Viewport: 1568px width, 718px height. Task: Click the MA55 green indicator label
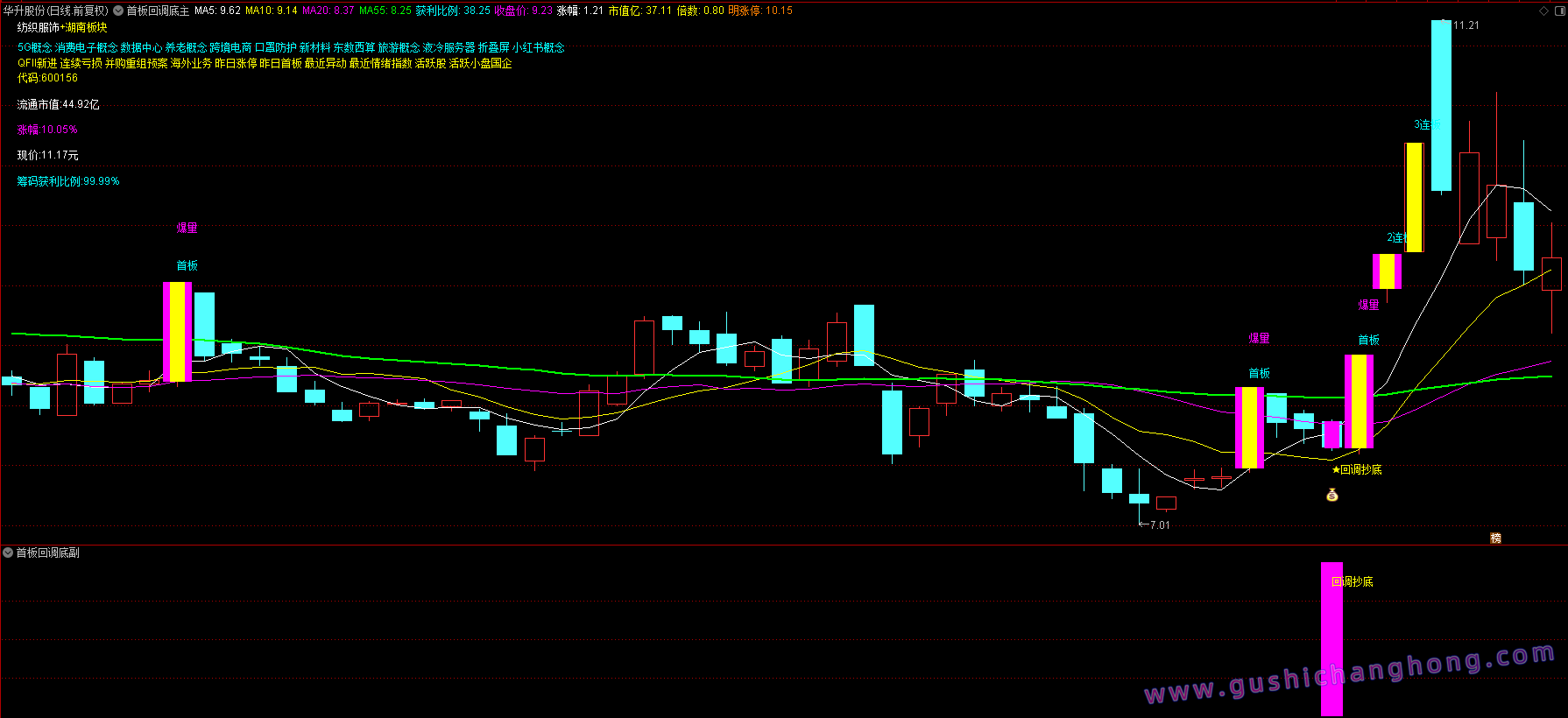pos(385,11)
